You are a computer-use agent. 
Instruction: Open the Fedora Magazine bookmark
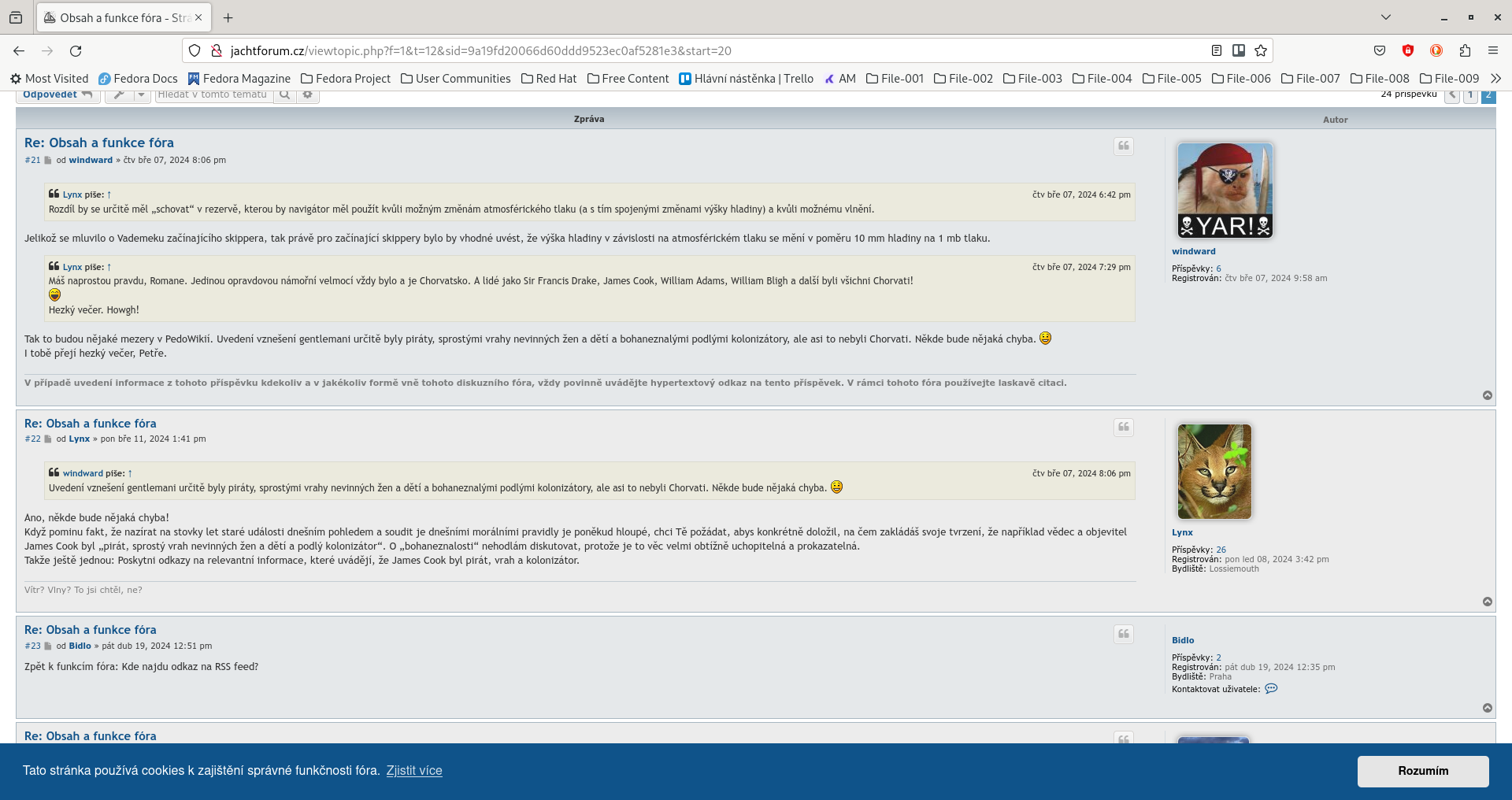(x=239, y=79)
